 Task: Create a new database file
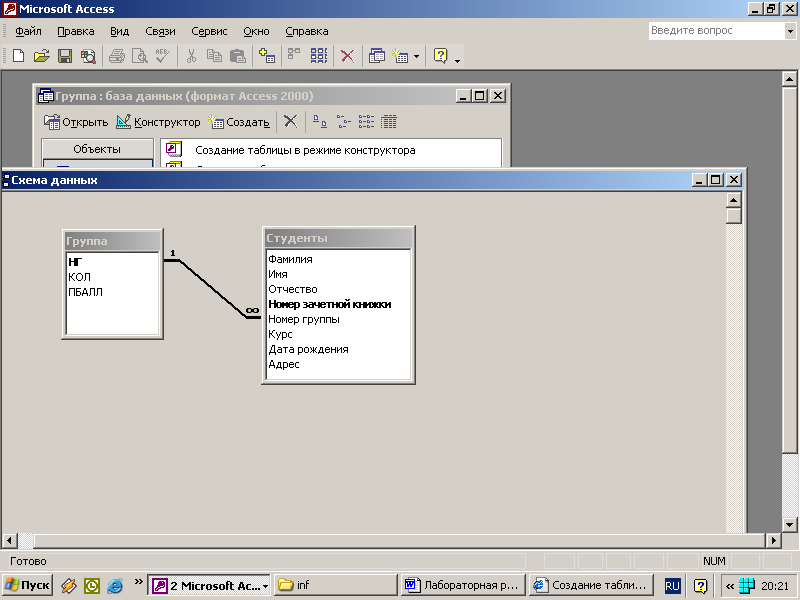18,56
